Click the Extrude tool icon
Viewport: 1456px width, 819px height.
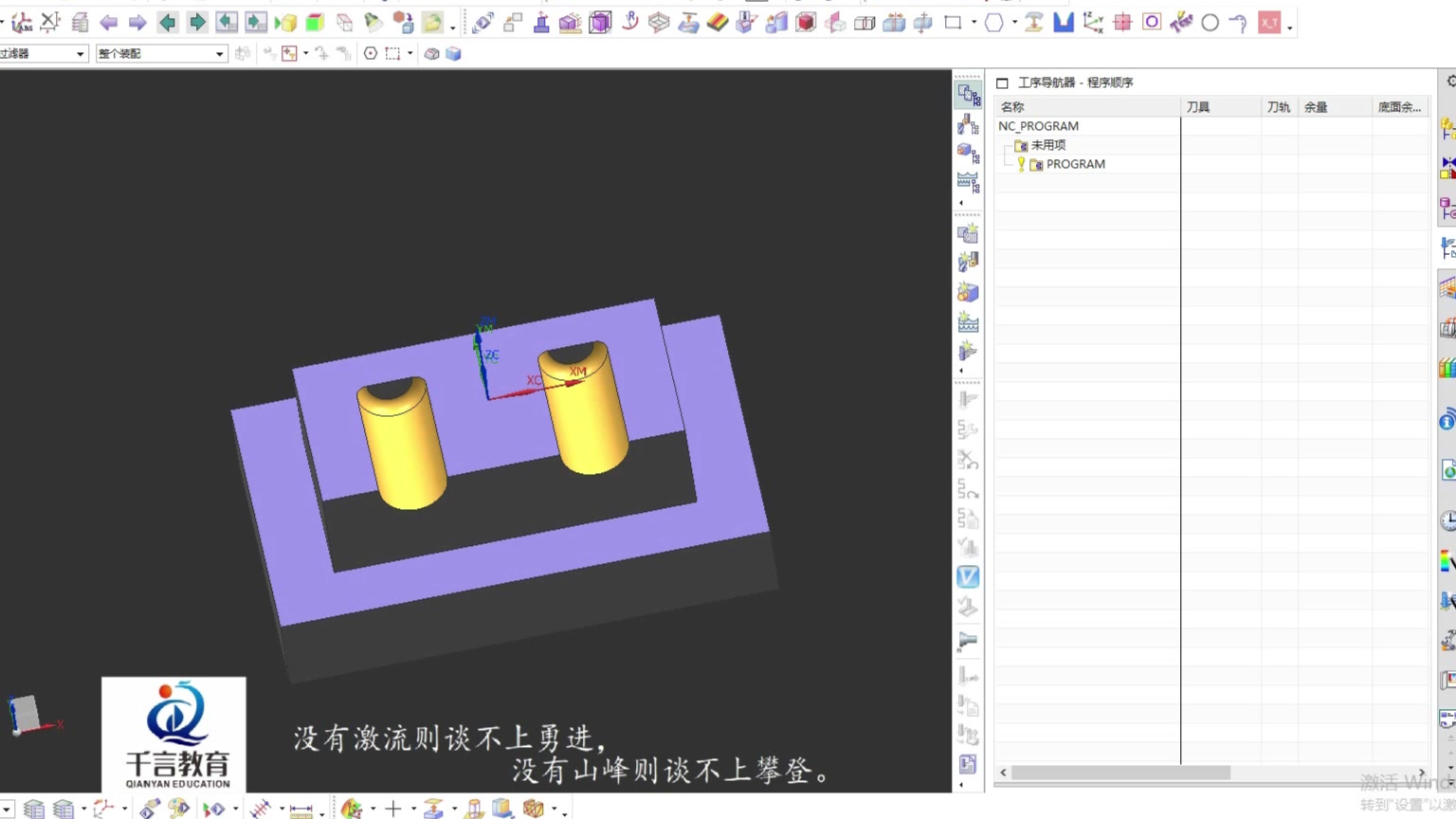point(541,22)
